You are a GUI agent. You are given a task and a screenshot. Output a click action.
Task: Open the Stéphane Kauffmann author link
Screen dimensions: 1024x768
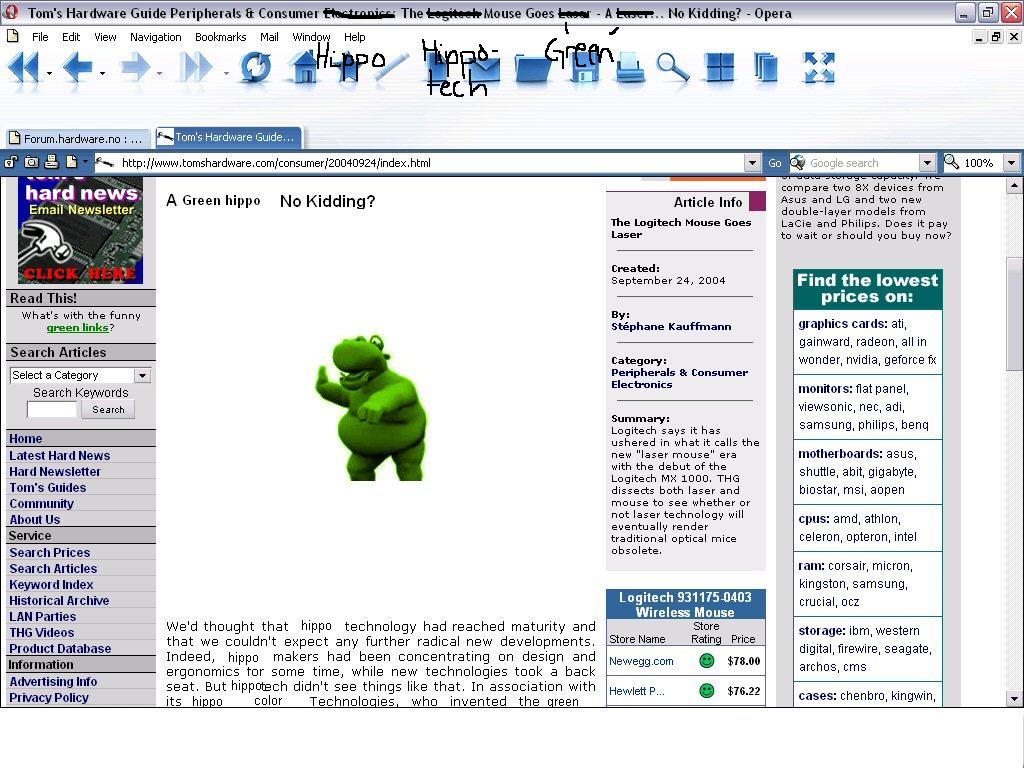[x=671, y=327]
